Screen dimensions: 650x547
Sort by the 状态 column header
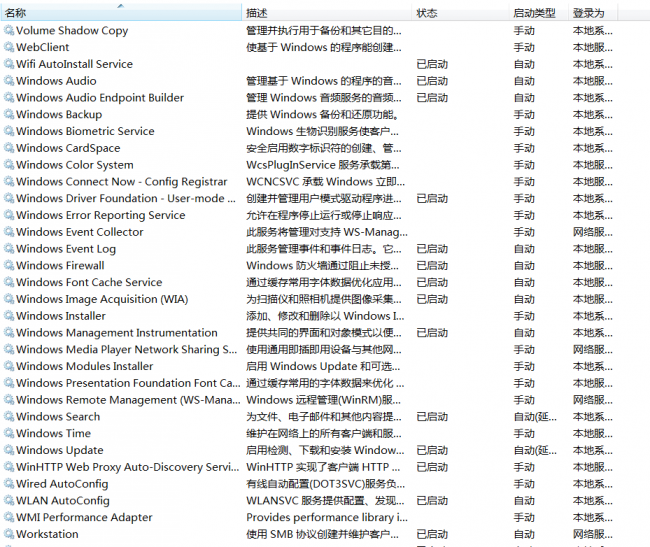460,13
